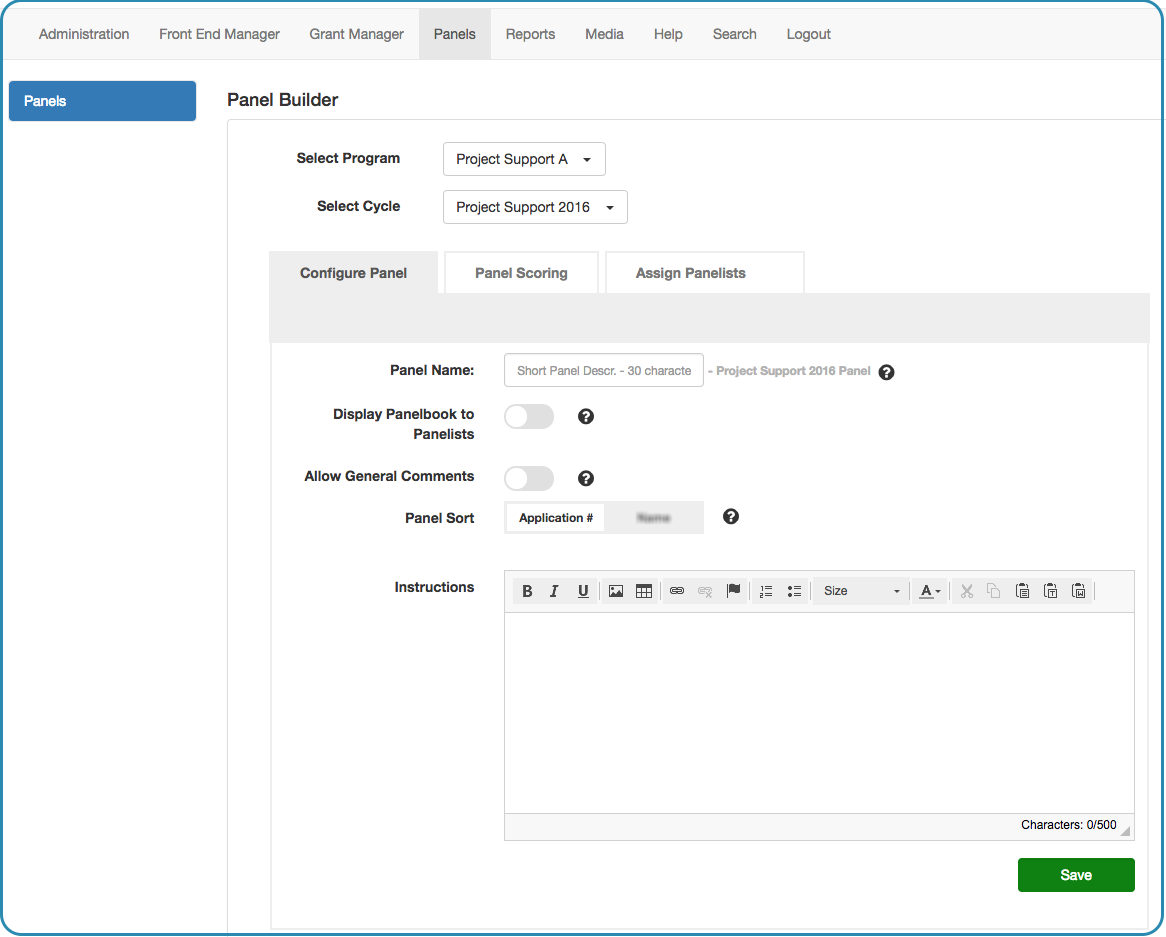
Task: Click into the Panel Name field
Action: pos(604,371)
